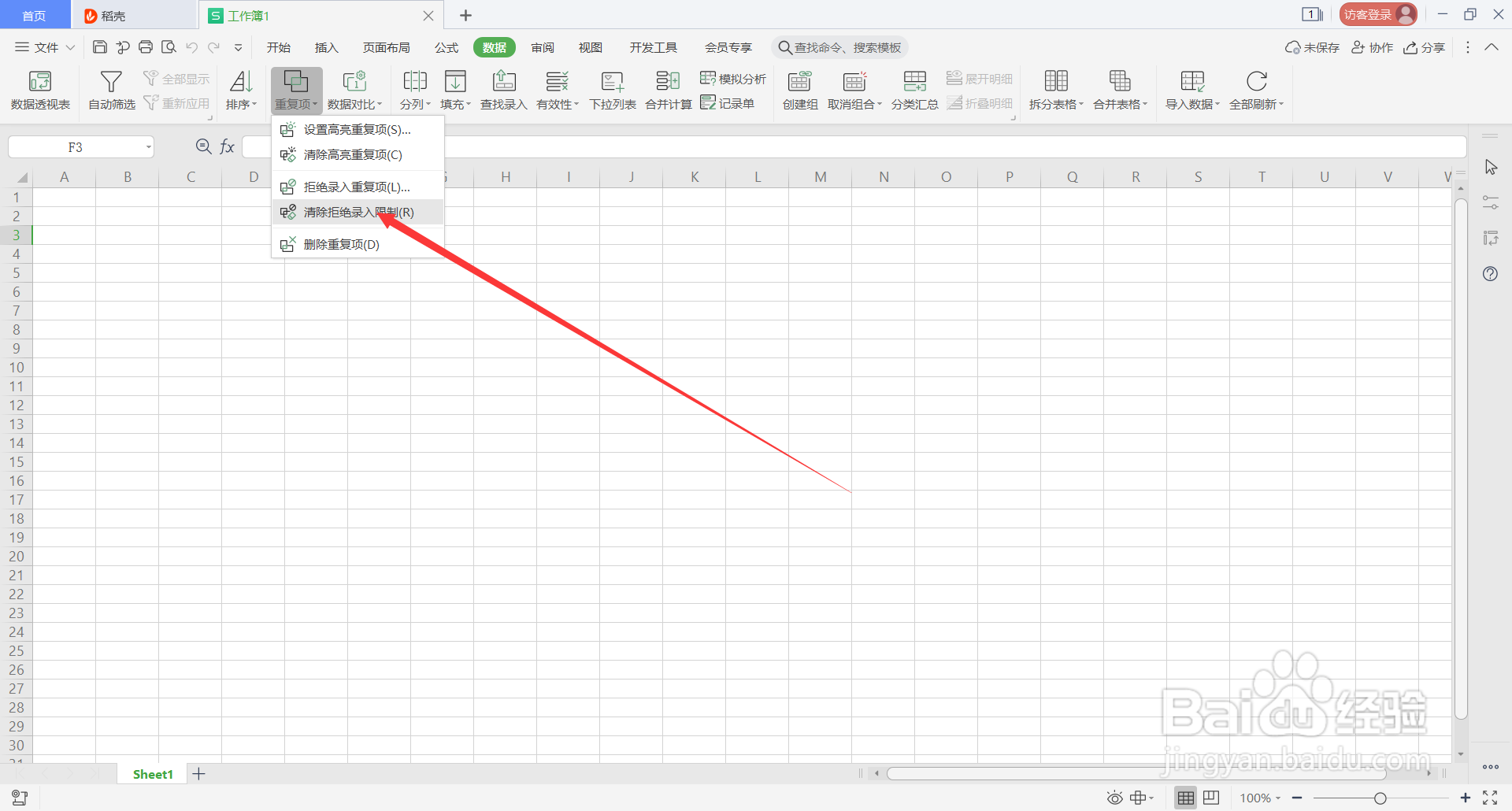1512x811 pixels.
Task: Open What-If Analysis (模拟分析) dropdown
Action: (x=732, y=79)
